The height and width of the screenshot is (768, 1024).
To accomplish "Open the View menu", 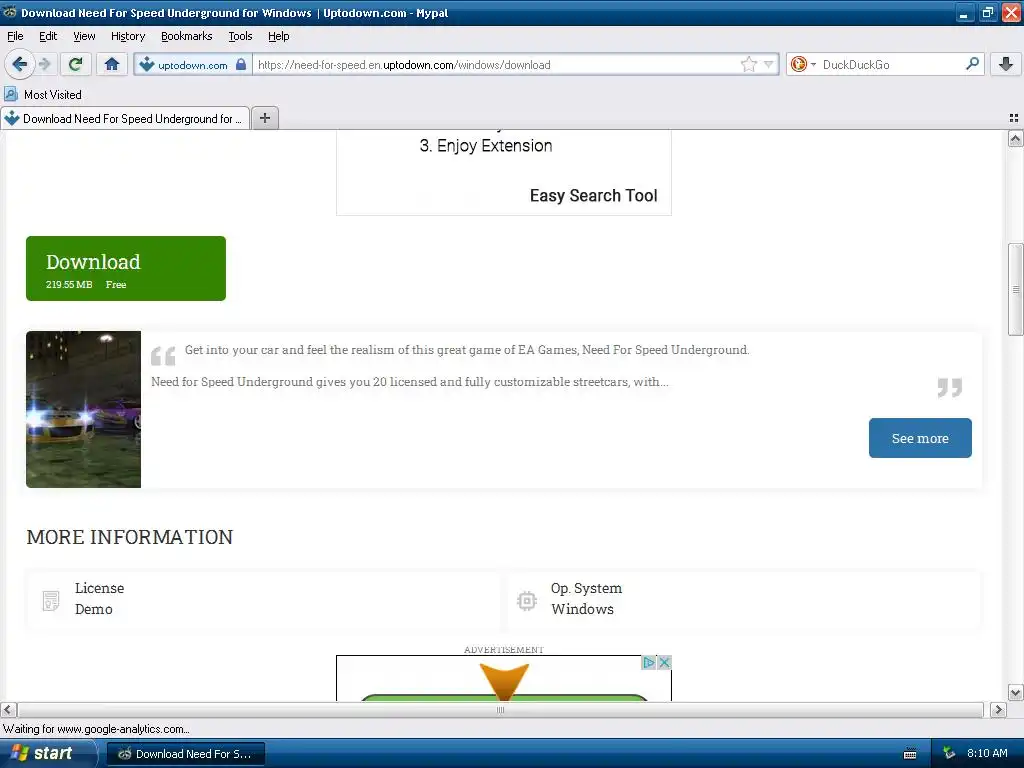I will (x=84, y=36).
